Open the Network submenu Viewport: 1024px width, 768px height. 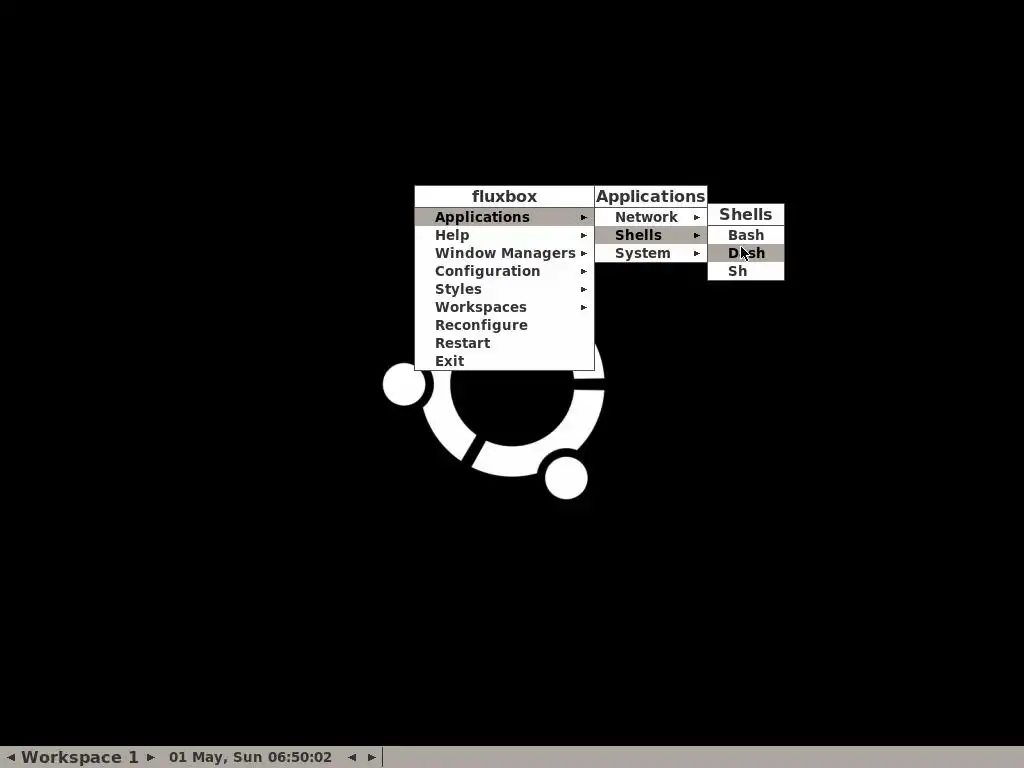coord(650,217)
